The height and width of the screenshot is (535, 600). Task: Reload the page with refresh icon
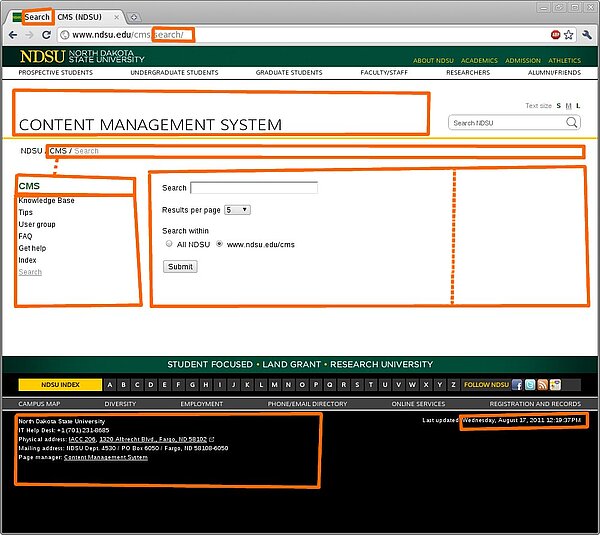coord(47,34)
